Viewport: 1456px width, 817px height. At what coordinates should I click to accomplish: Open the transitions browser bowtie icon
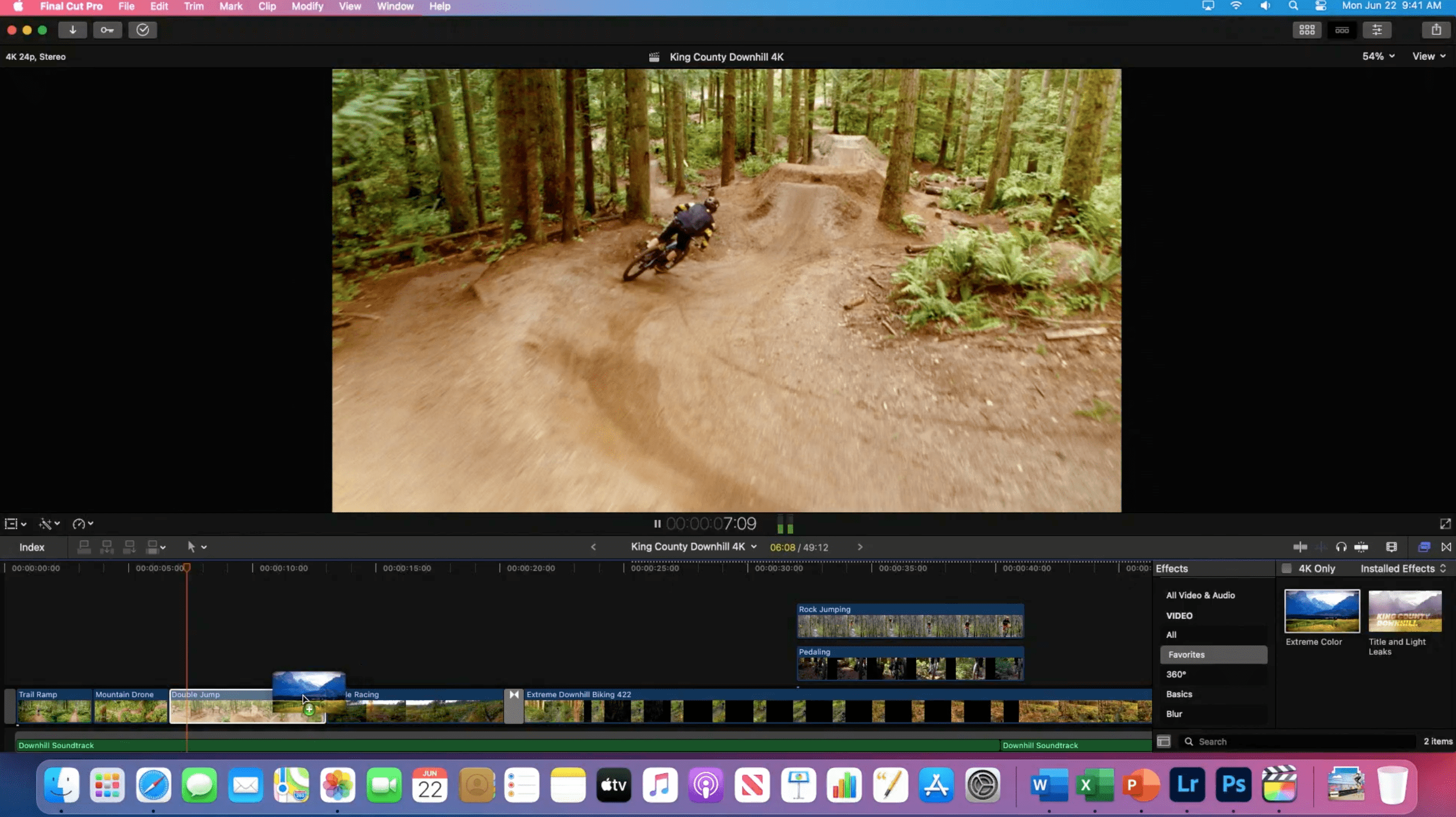pyautogui.click(x=1446, y=547)
